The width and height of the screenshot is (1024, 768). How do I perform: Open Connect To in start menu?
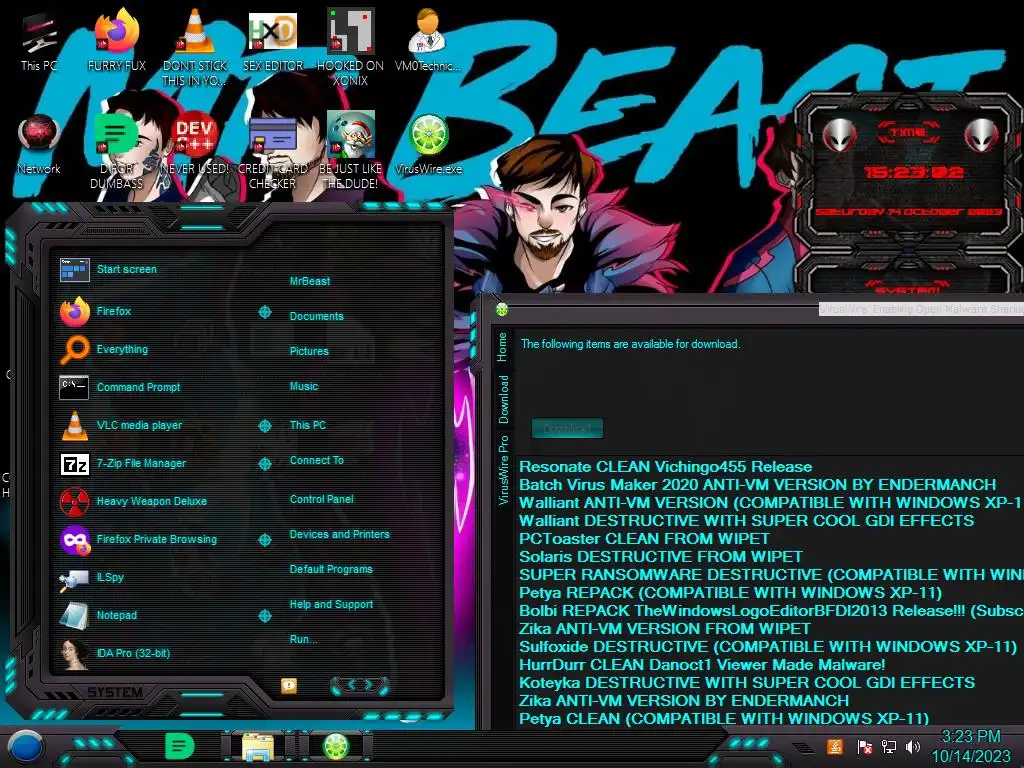[316, 460]
